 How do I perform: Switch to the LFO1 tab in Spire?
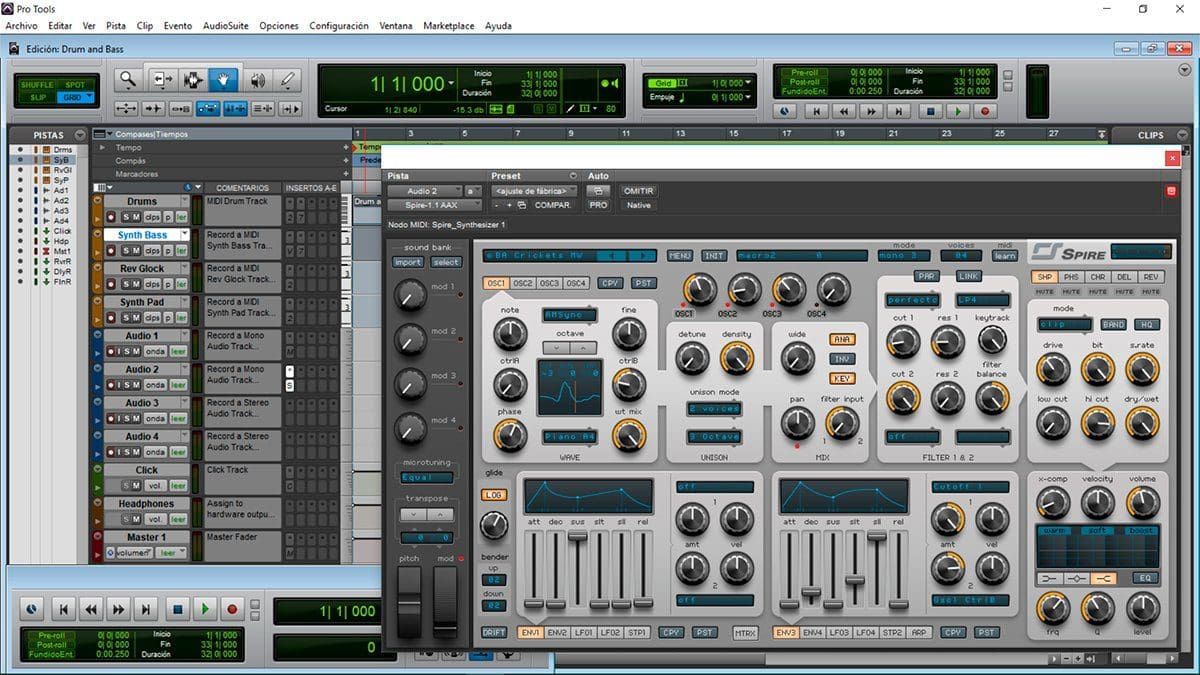[583, 632]
